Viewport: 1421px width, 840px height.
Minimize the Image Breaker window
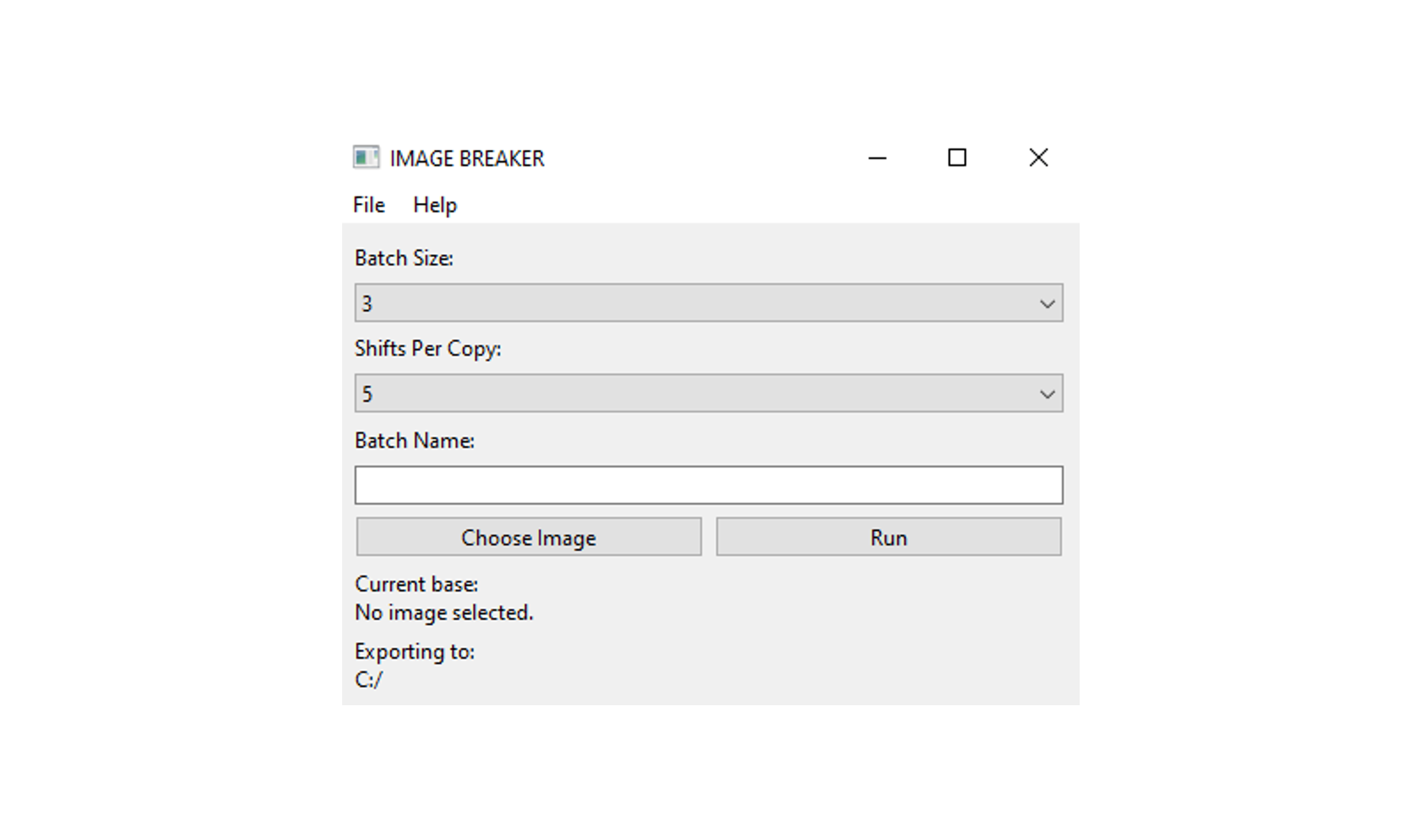tap(877, 158)
